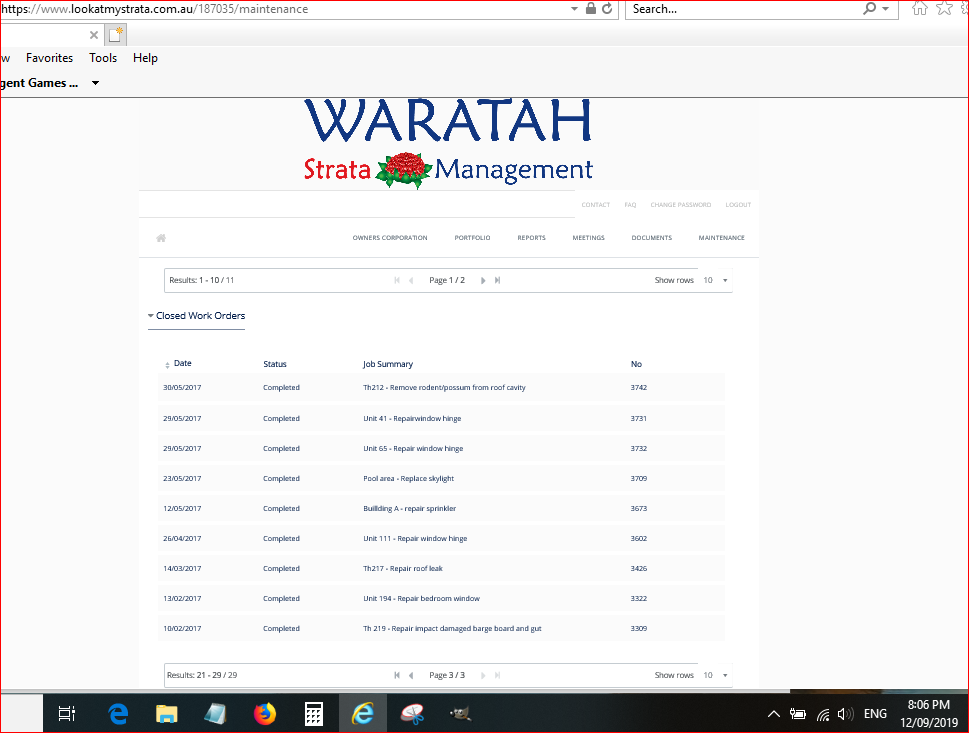
Task: Go to first page in top pager
Action: click(397, 281)
